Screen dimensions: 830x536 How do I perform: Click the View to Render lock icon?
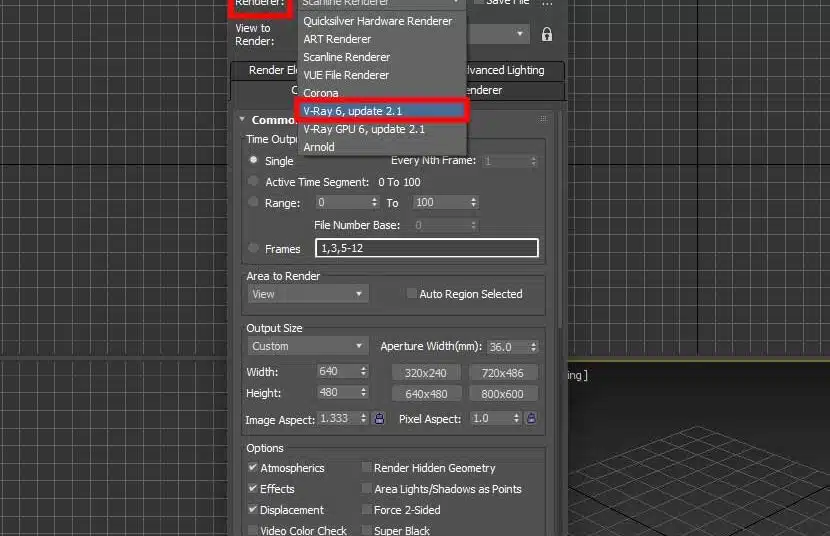tap(547, 35)
